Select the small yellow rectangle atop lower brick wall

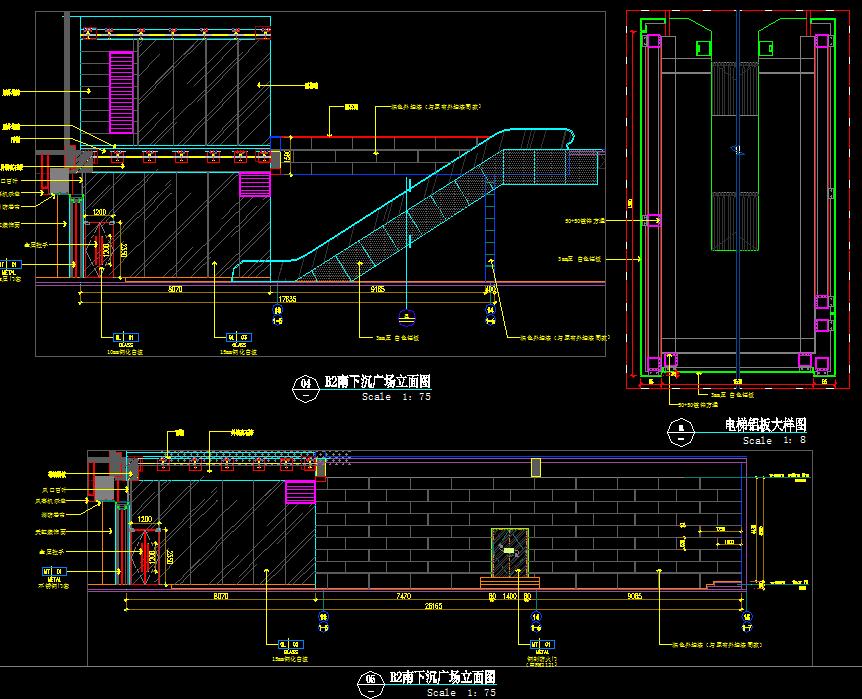(x=536, y=467)
